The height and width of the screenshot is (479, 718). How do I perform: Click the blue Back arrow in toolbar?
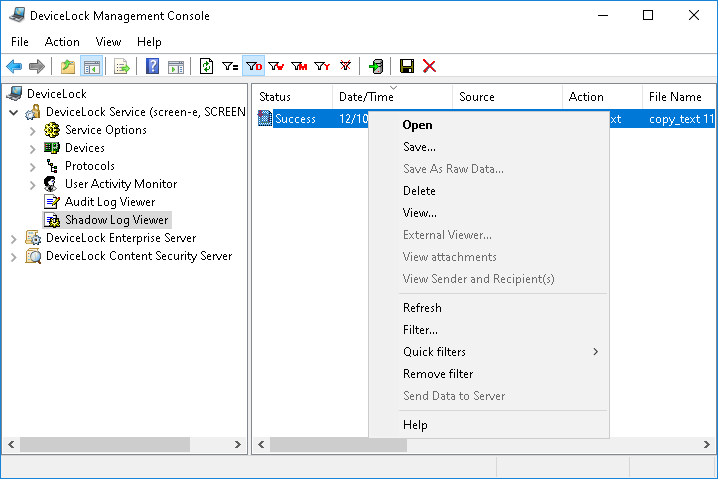(14, 67)
